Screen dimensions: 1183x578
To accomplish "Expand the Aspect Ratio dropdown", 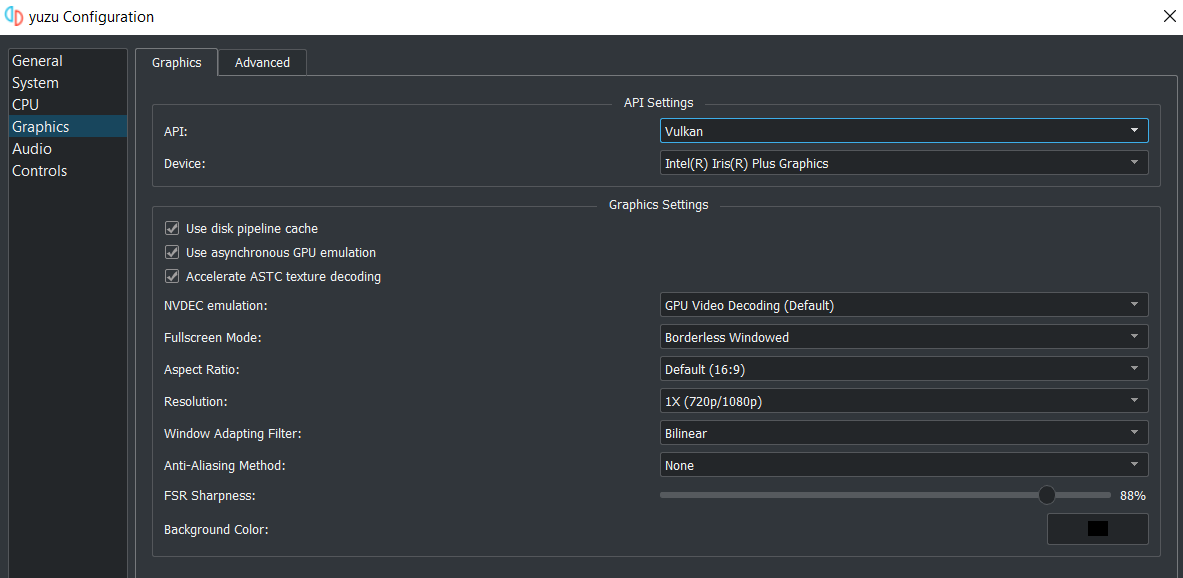I will click(904, 369).
